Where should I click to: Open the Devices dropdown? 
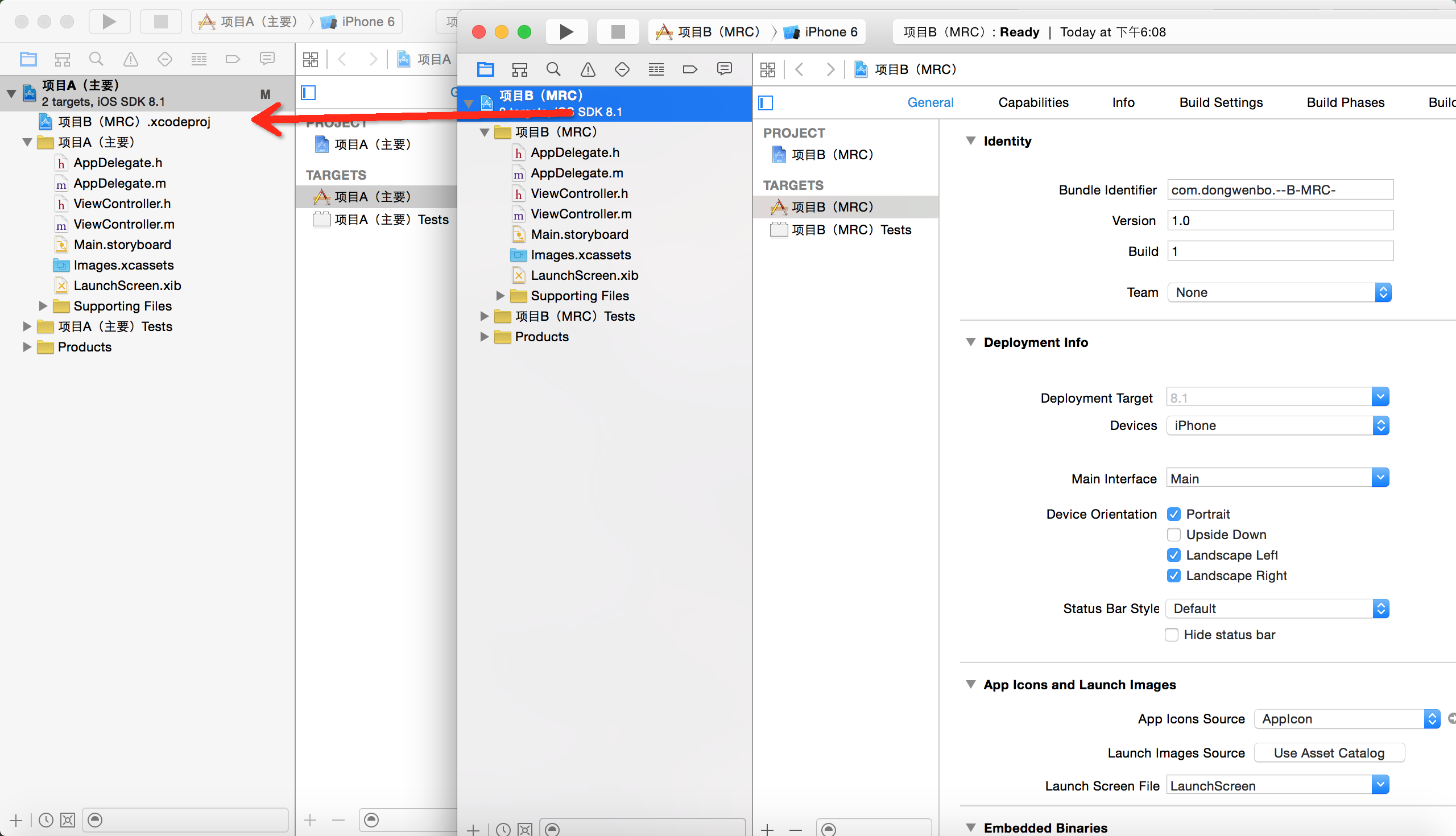coord(1277,425)
